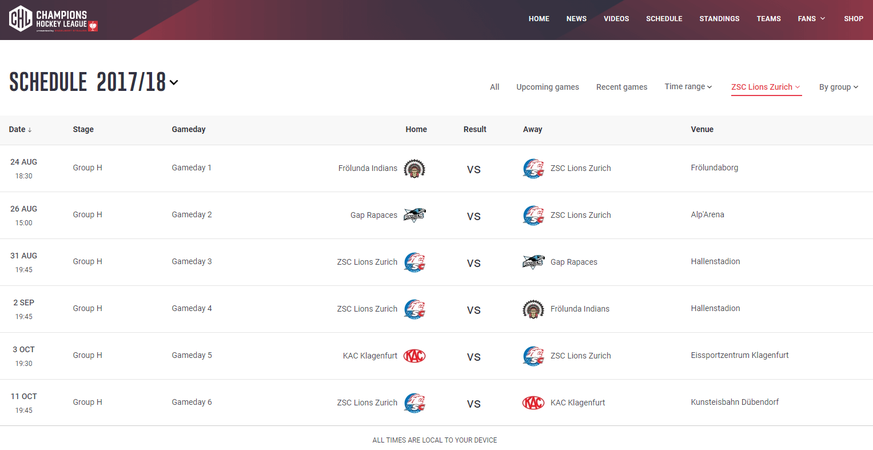Image resolution: width=873 pixels, height=450 pixels.
Task: Click Hallenstadion venue in Gameday 4 row
Action: pyautogui.click(x=715, y=308)
